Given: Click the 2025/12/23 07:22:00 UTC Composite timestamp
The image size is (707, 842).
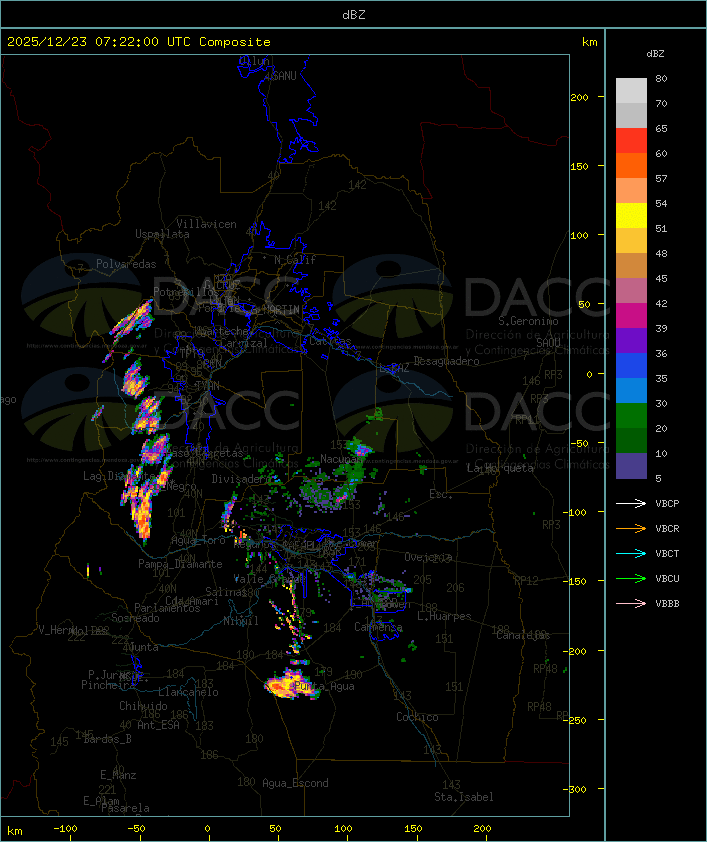Looking at the screenshot, I should click(139, 42).
